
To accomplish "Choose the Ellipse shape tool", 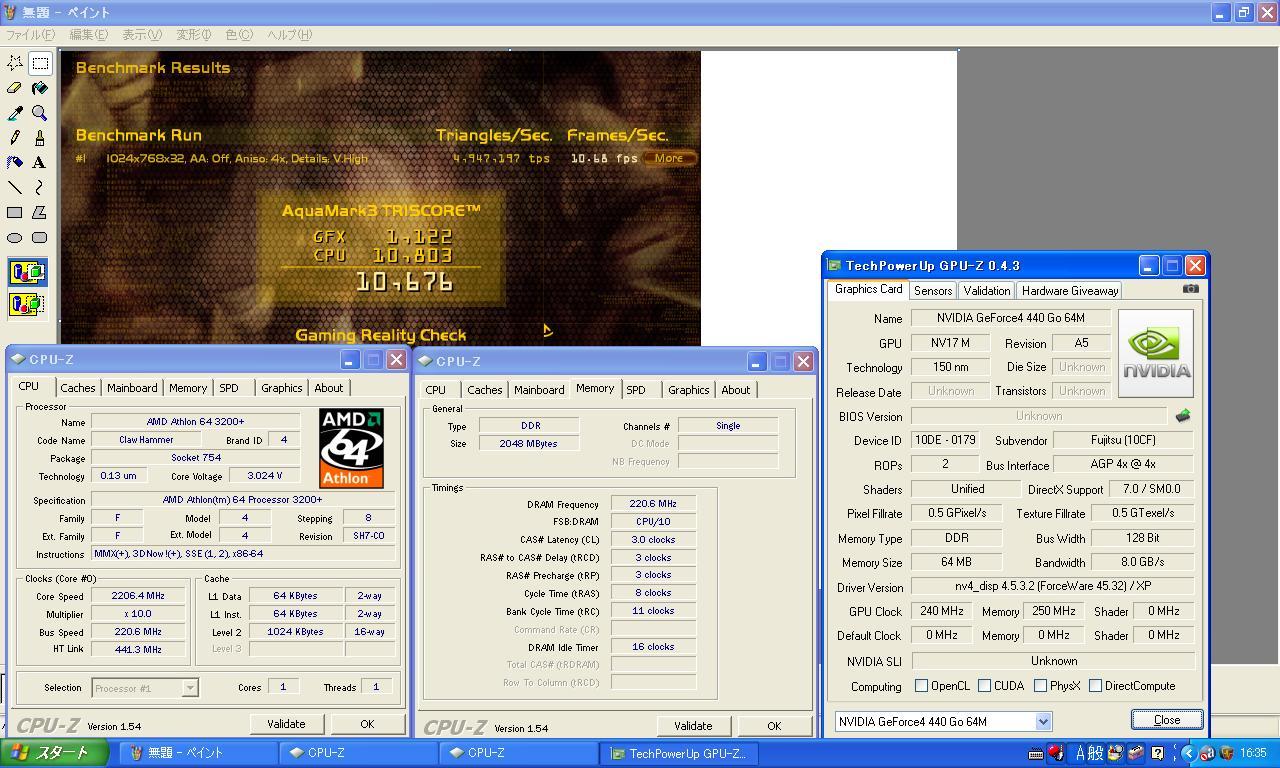I will [15, 238].
